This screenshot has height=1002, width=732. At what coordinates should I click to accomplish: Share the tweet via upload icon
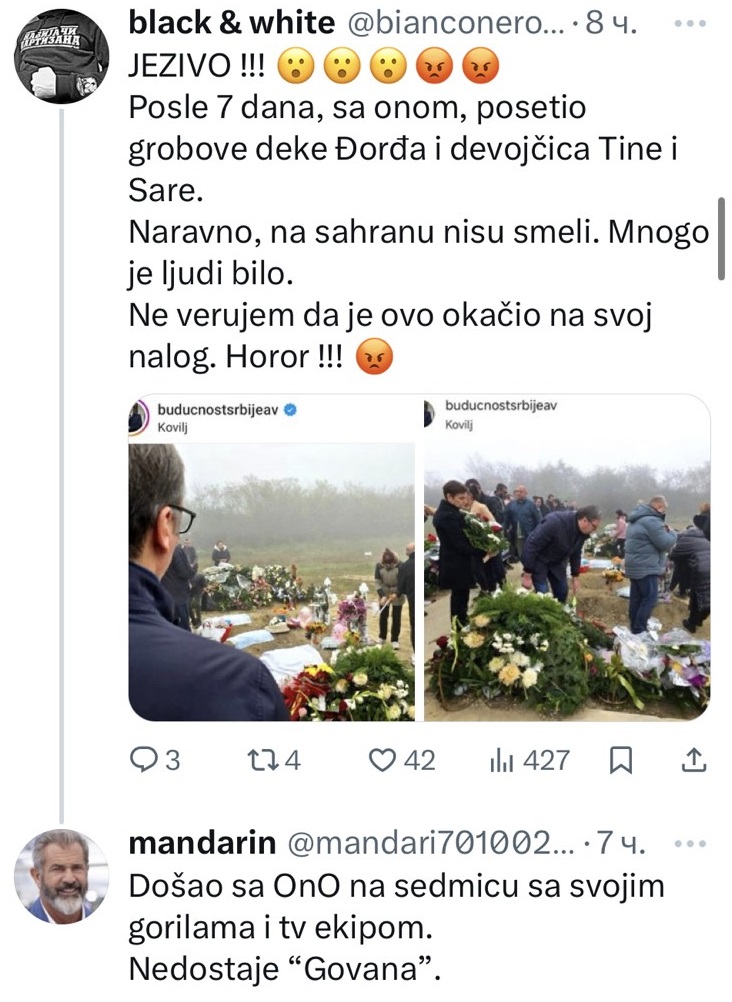coord(694,760)
